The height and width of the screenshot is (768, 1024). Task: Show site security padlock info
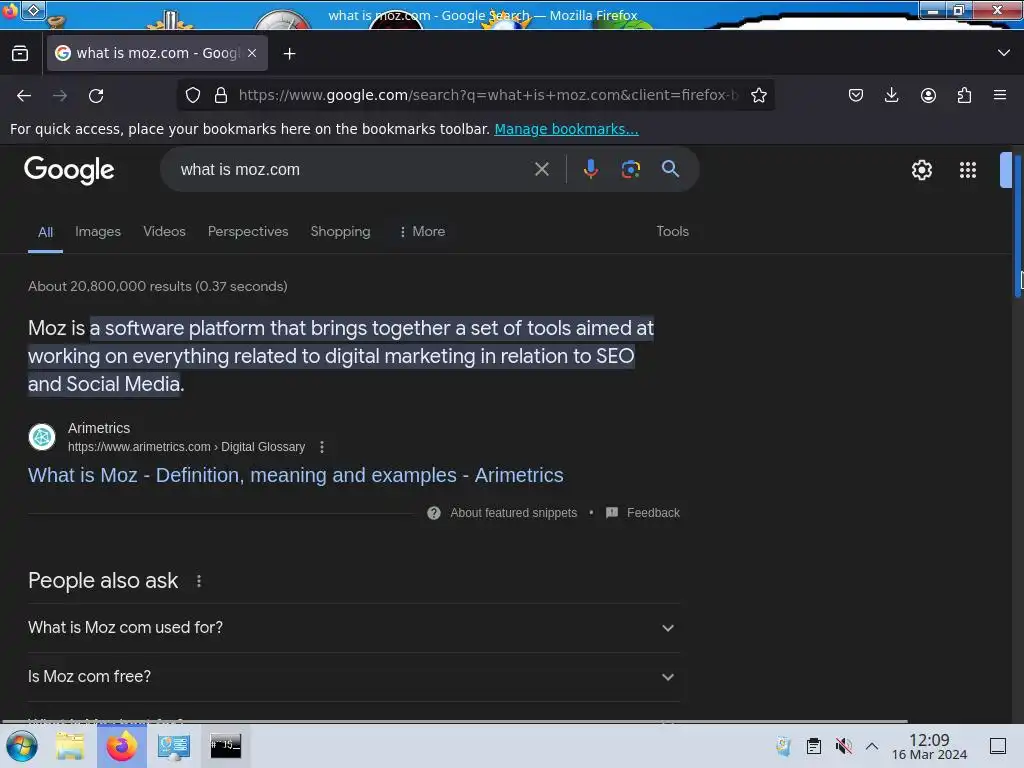(221, 95)
